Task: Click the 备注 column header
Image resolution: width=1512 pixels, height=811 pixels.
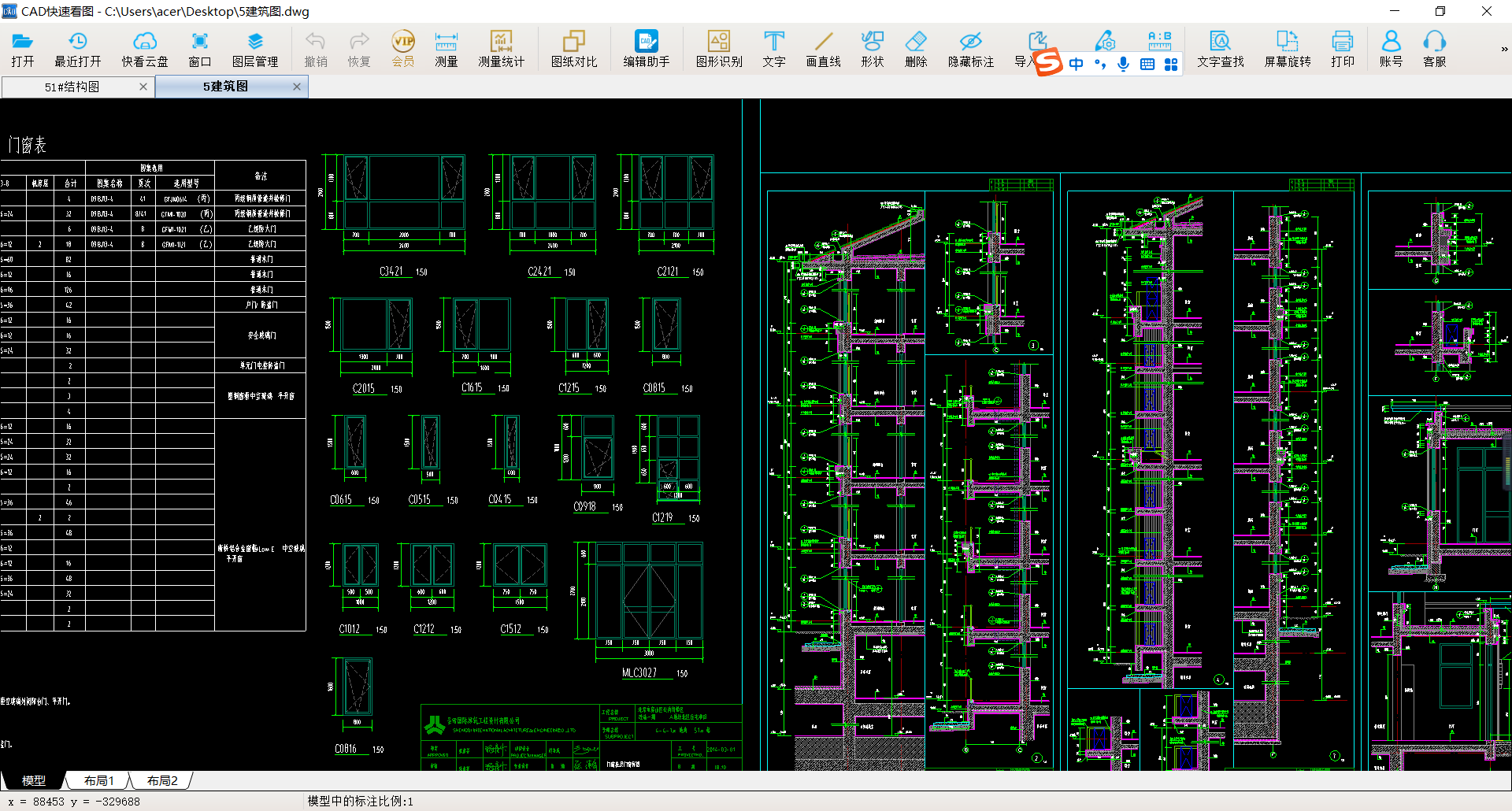Action: coord(261,176)
